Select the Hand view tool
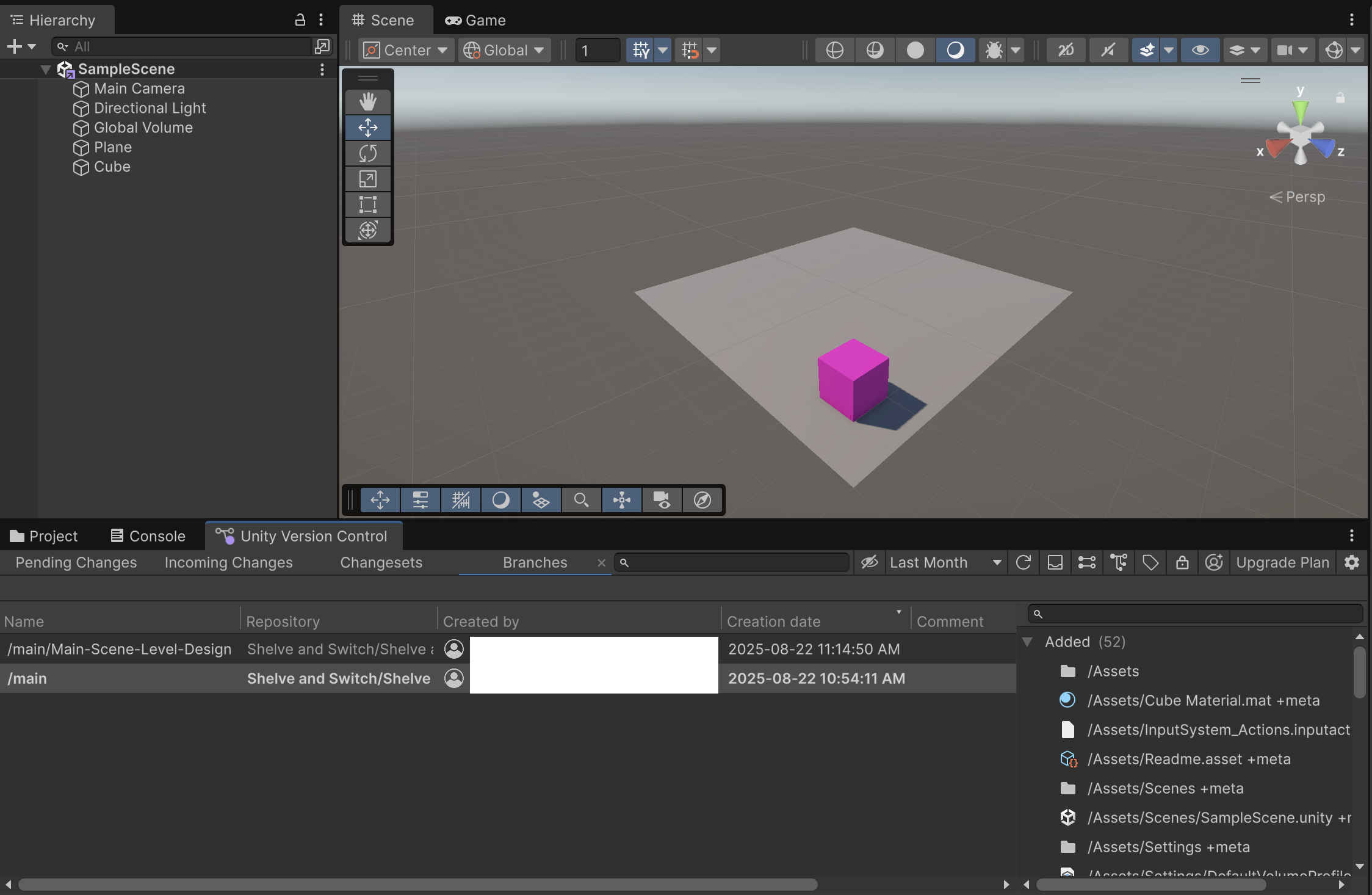This screenshot has width=1372, height=895. tap(367, 101)
